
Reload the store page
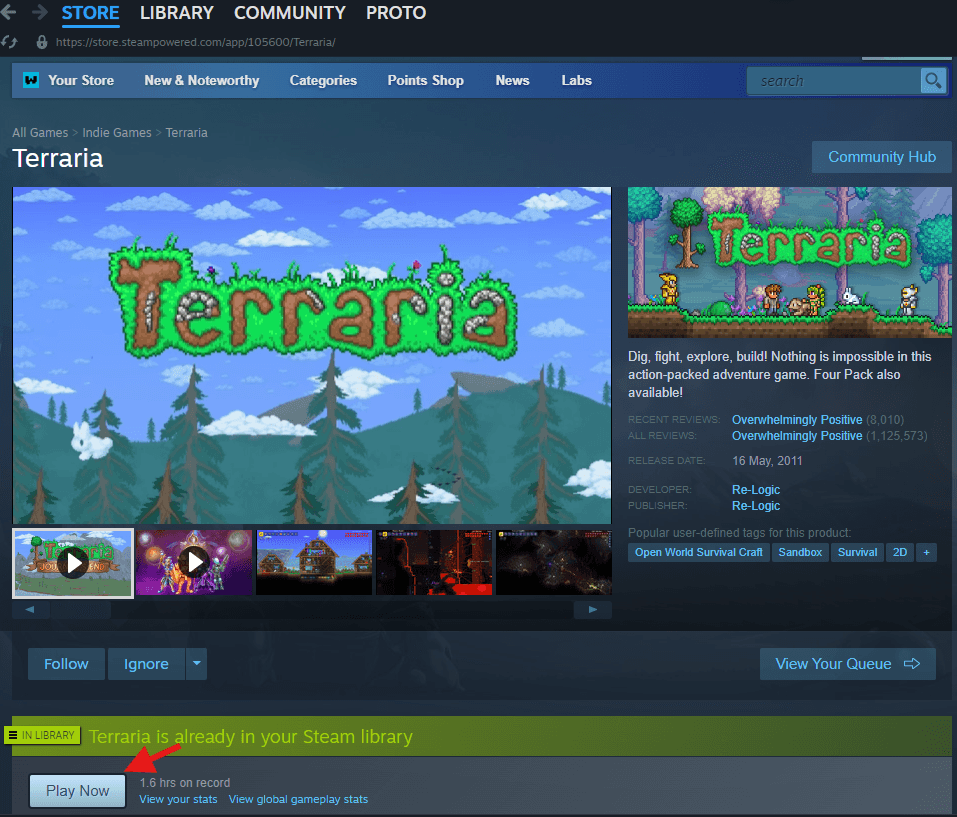9,42
